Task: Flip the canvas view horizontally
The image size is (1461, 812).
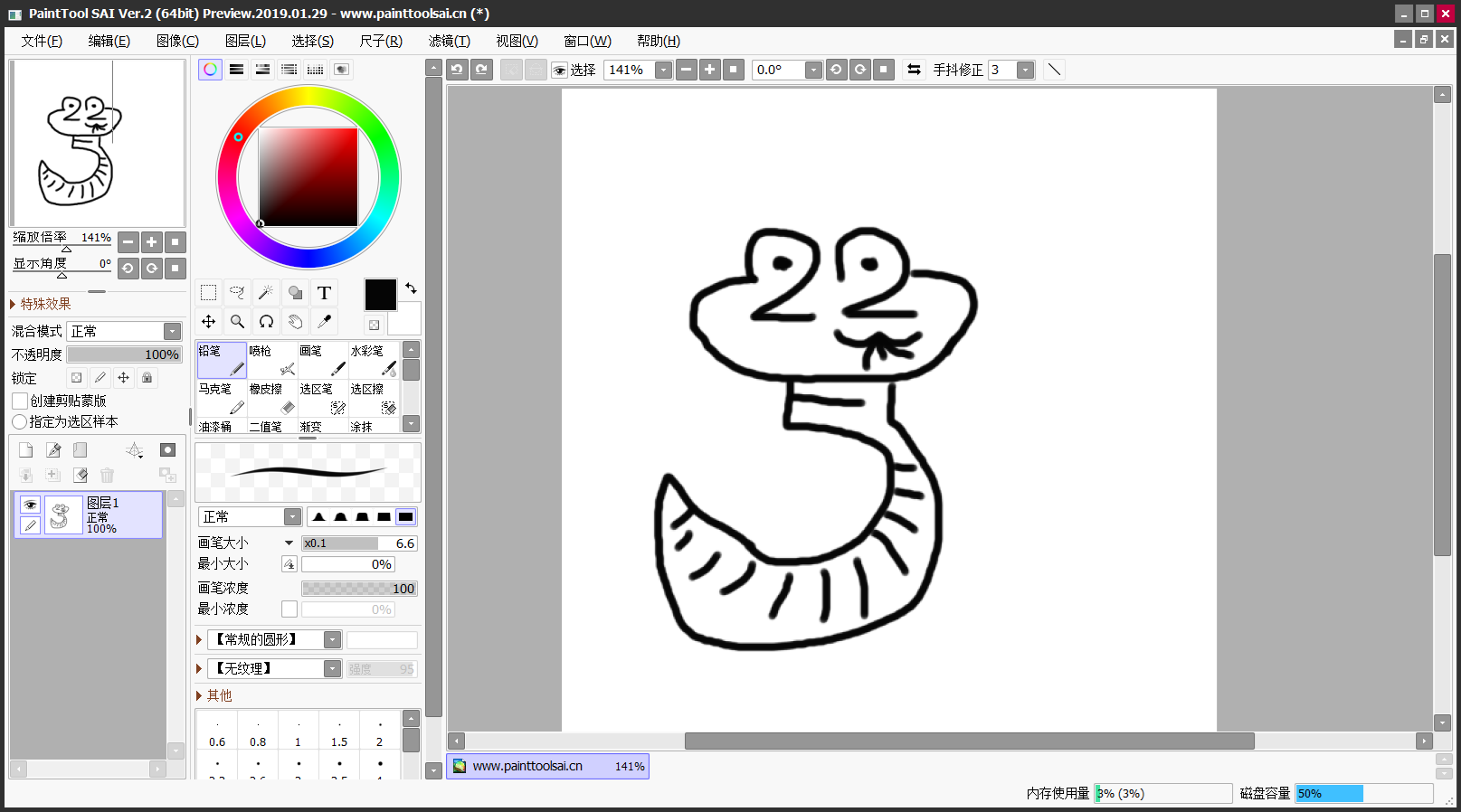Action: click(x=914, y=70)
